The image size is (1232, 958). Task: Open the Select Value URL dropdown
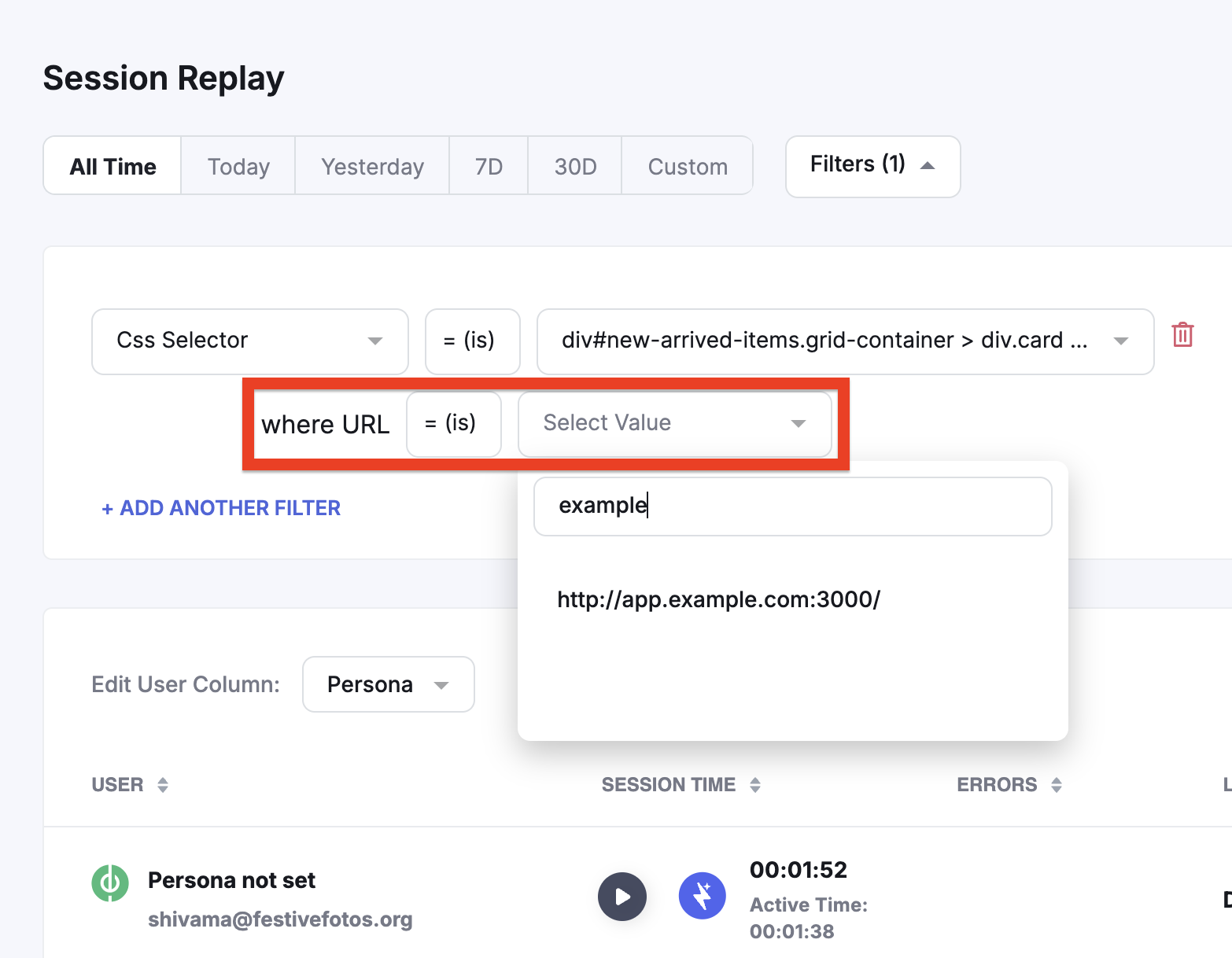674,424
